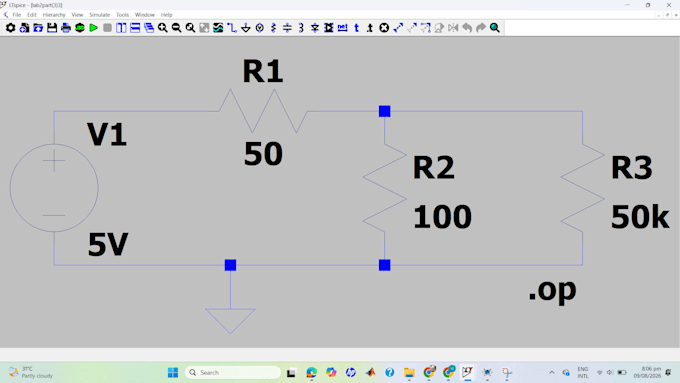Select the Place Voltage Source tool
This screenshot has width=680, height=383.
click(x=260, y=28)
